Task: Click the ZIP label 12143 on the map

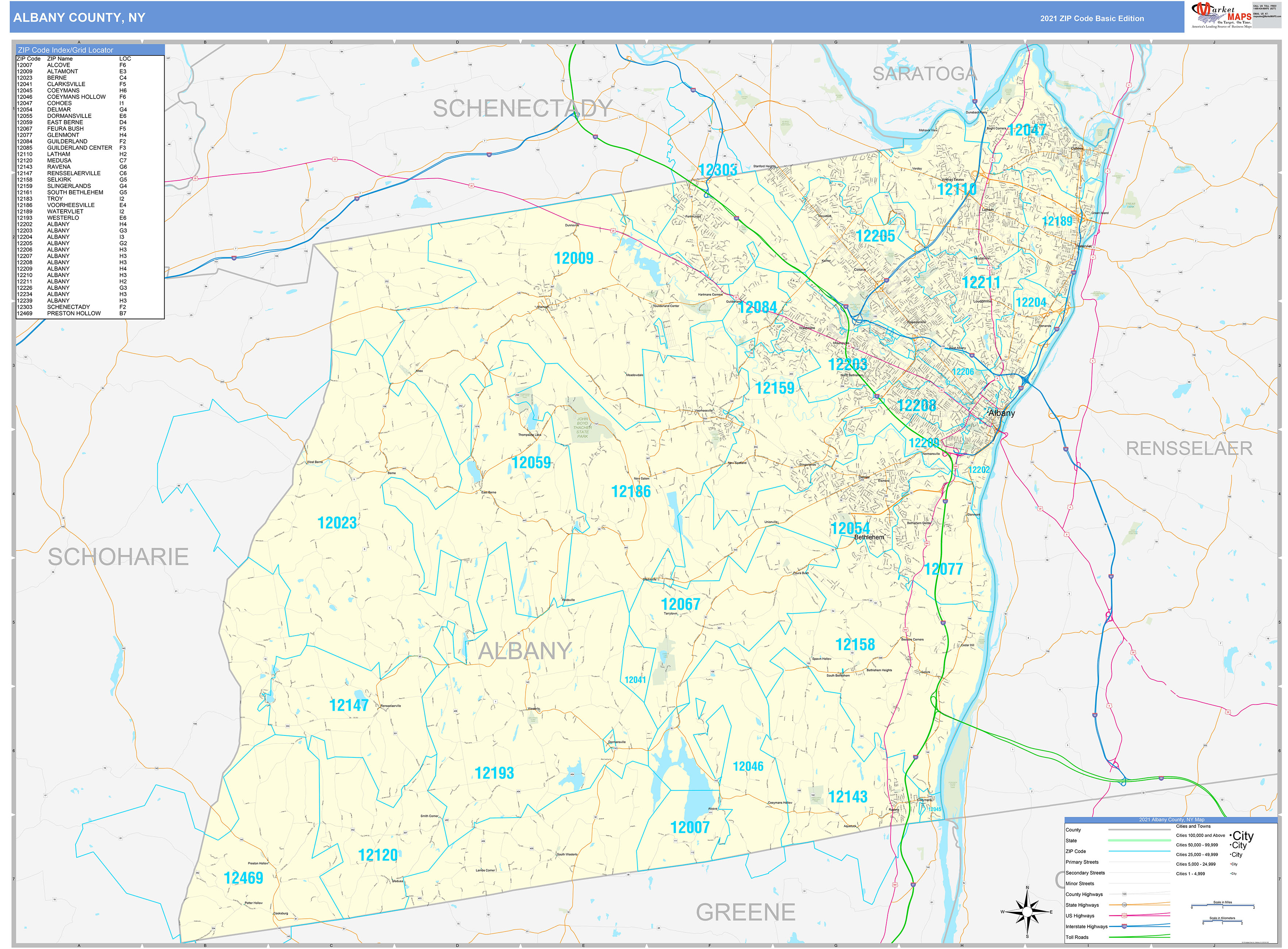Action: tap(847, 797)
